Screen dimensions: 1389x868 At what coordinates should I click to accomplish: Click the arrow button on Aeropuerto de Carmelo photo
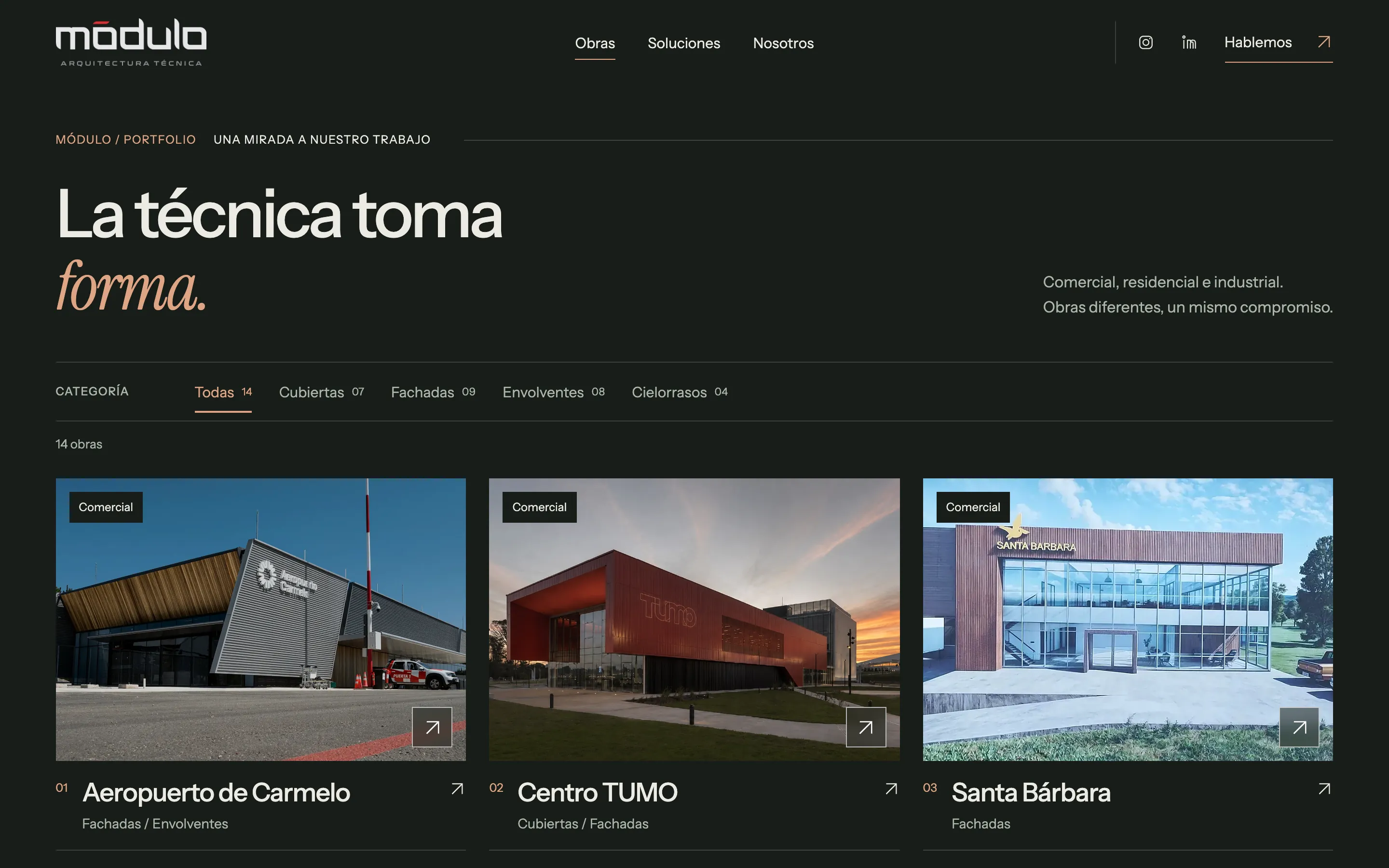point(432,727)
